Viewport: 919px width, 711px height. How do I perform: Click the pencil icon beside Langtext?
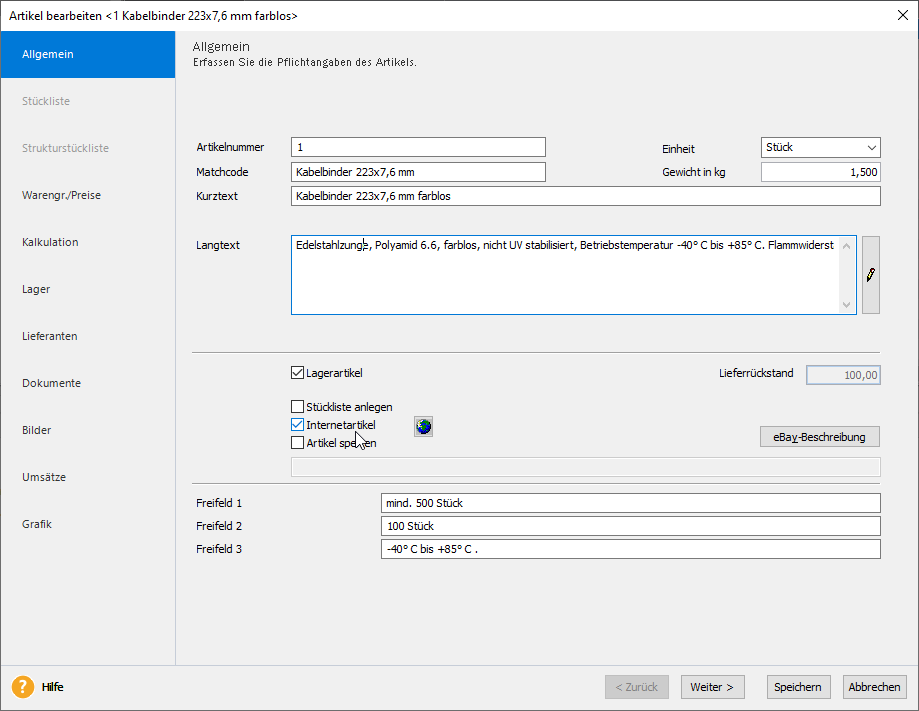click(870, 275)
